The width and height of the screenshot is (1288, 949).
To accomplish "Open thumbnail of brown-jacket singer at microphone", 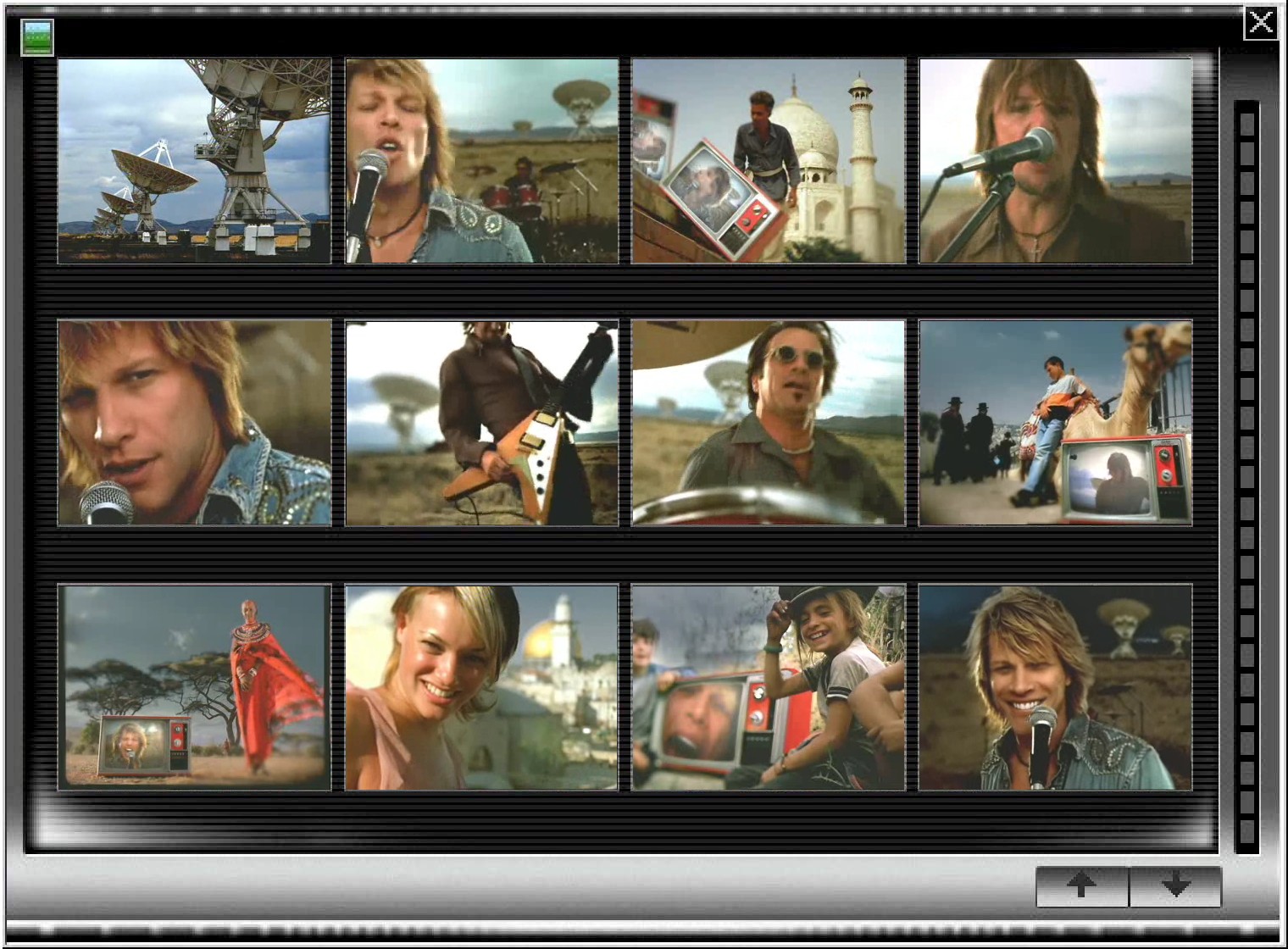I will 1056,161.
